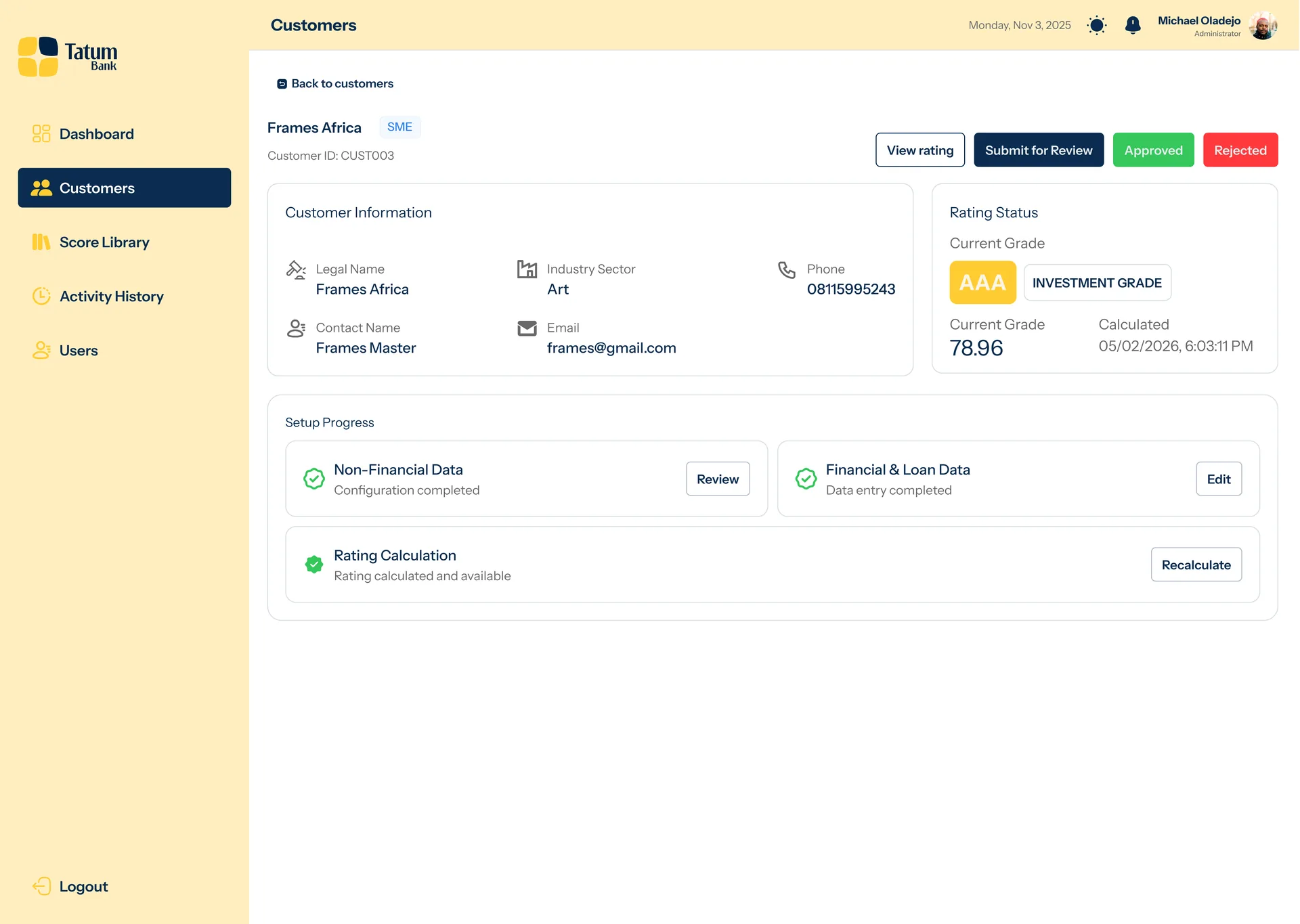Image resolution: width=1300 pixels, height=924 pixels.
Task: Mark customer as Approved
Action: [1153, 150]
